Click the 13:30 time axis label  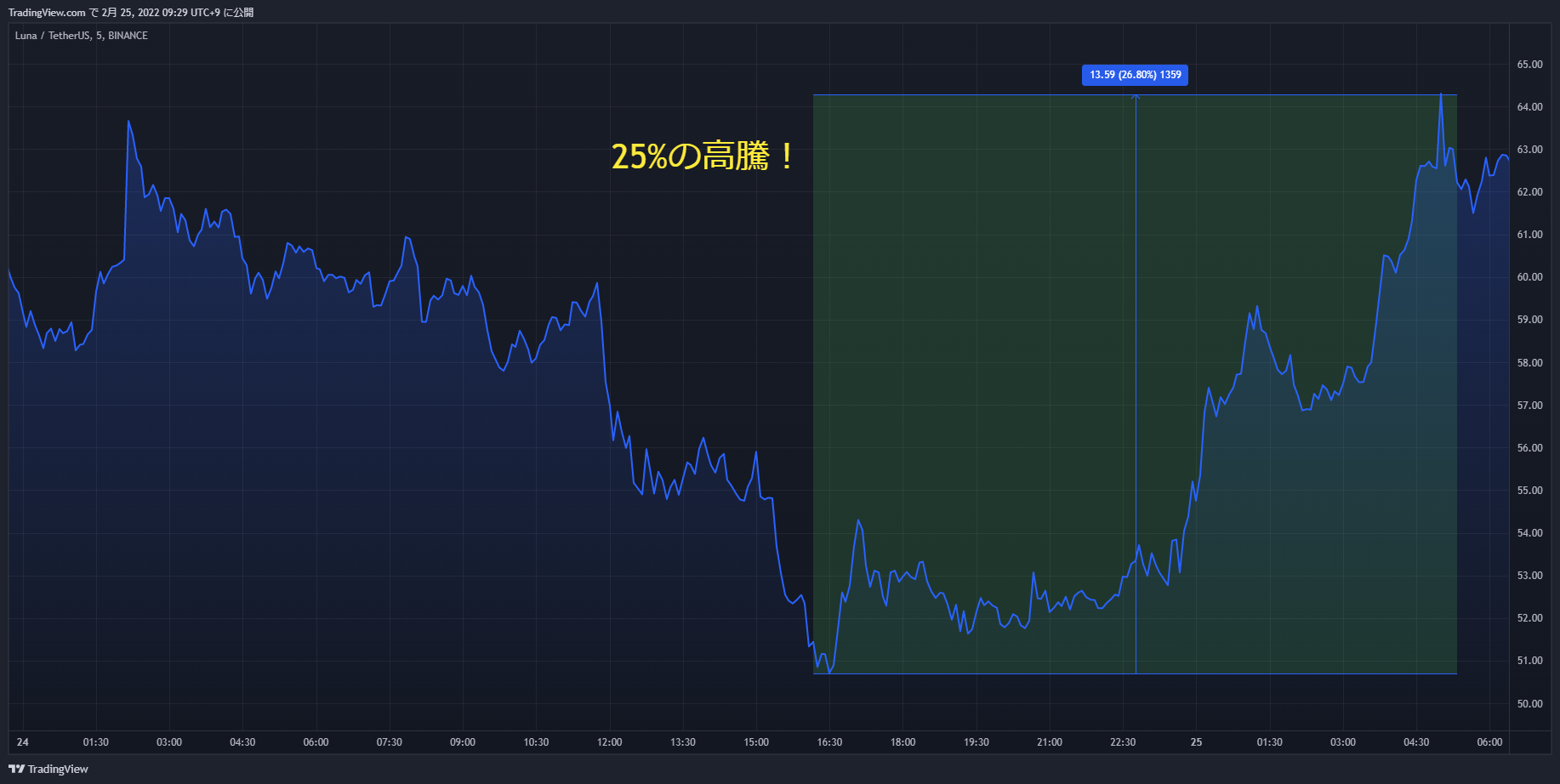[x=683, y=742]
